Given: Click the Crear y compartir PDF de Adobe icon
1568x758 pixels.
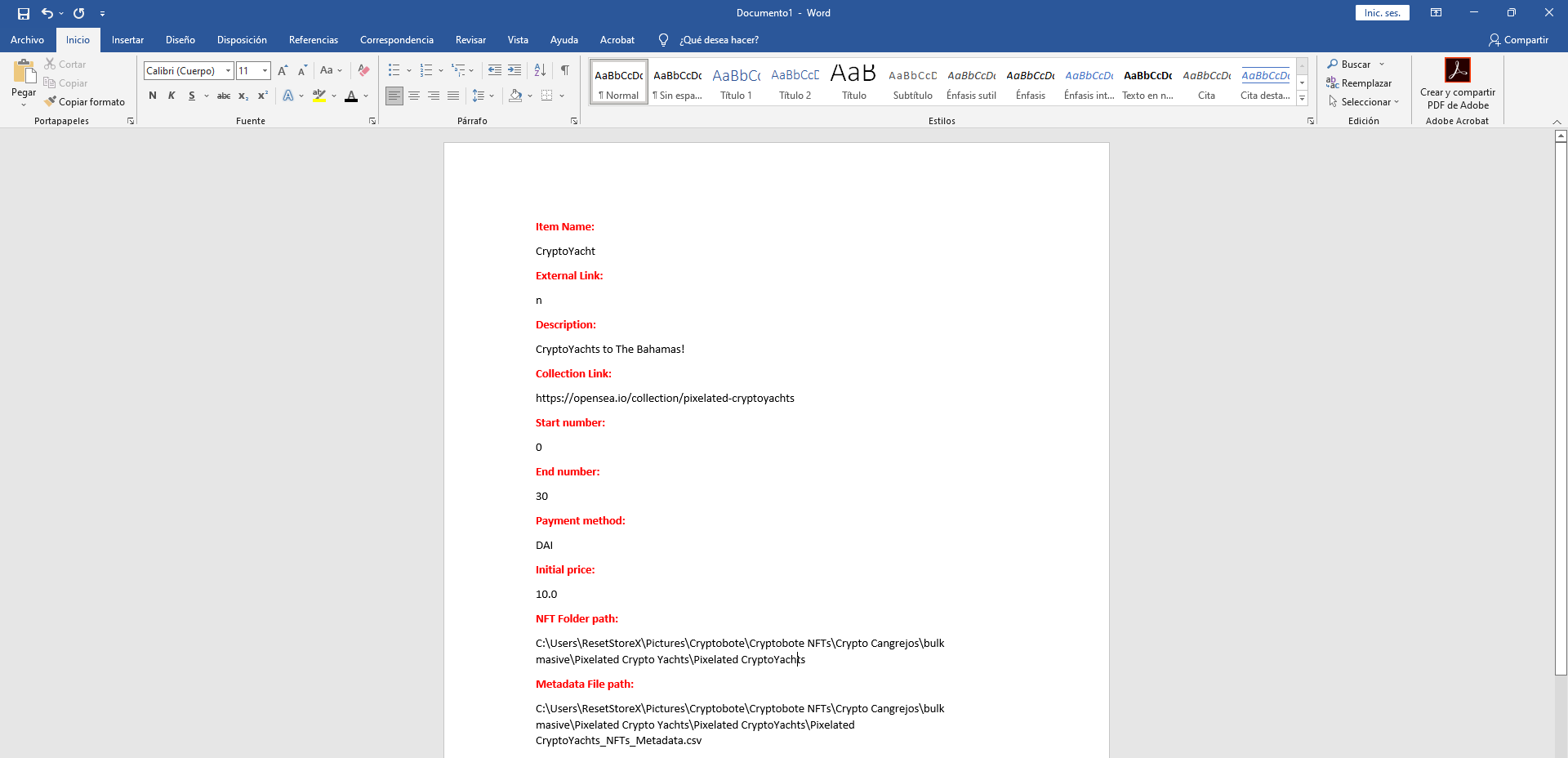Looking at the screenshot, I should pos(1458,83).
